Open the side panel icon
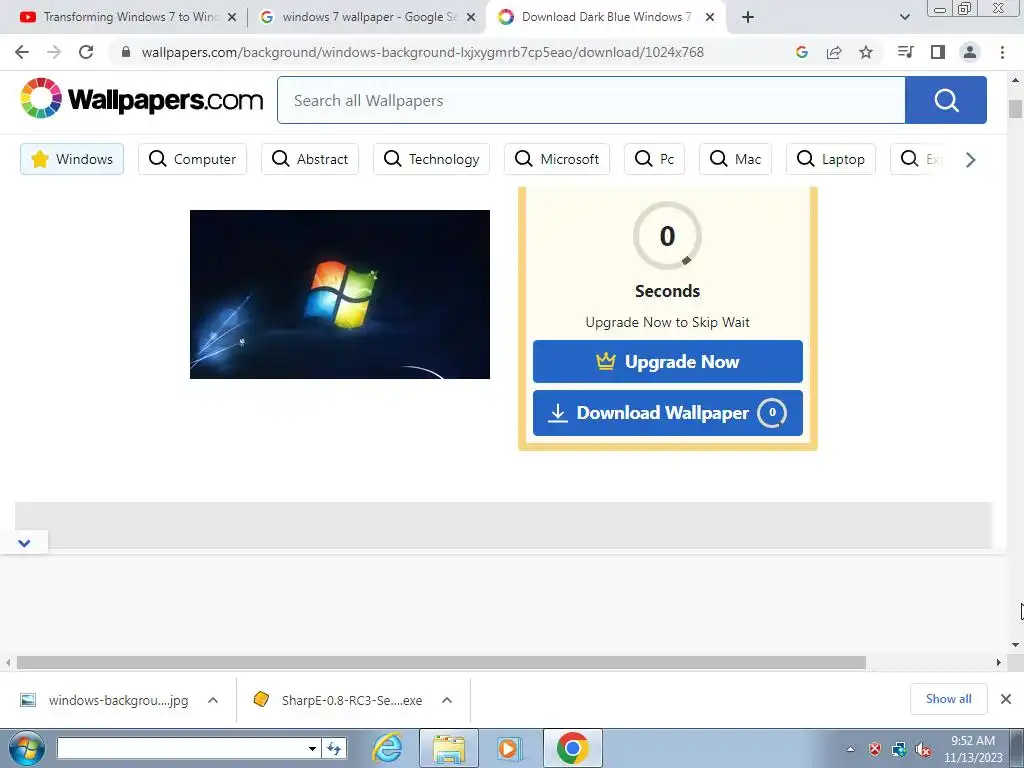Screen dimensions: 1024x768 (938, 52)
